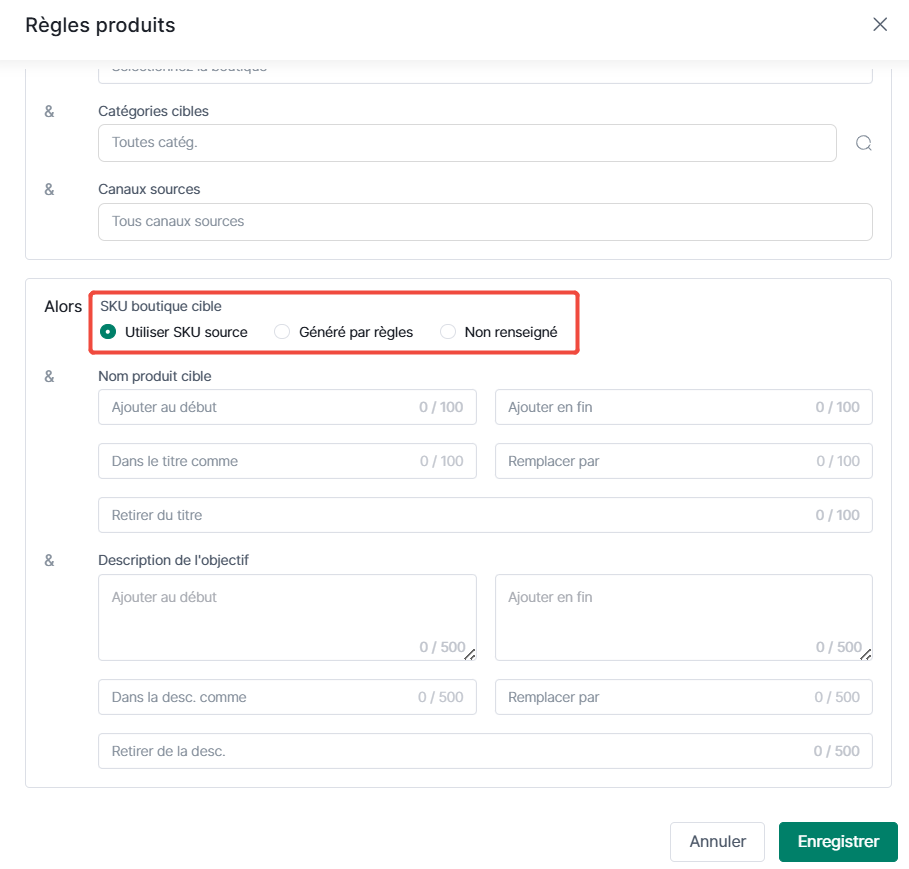Open the Canaux sources selector field
Screen dimensions: 909x869
(485, 221)
